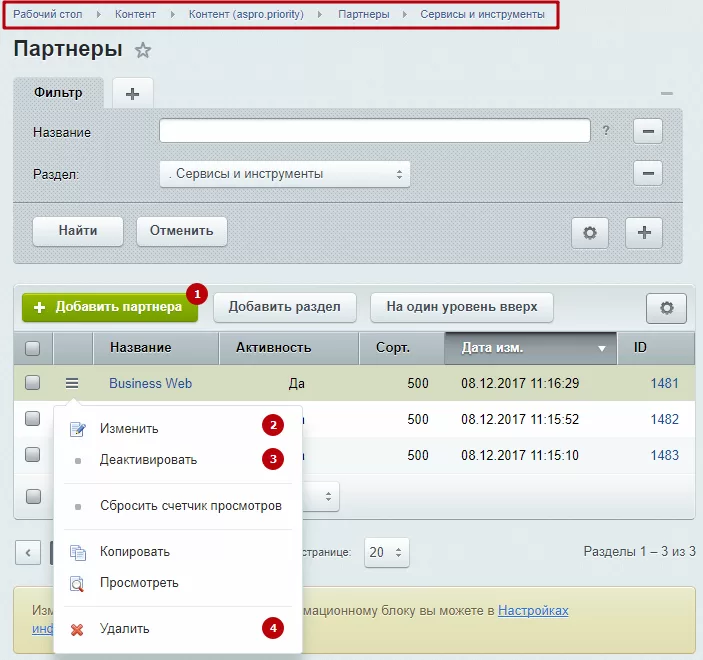Choose Изменить in context menu

(x=178, y=429)
